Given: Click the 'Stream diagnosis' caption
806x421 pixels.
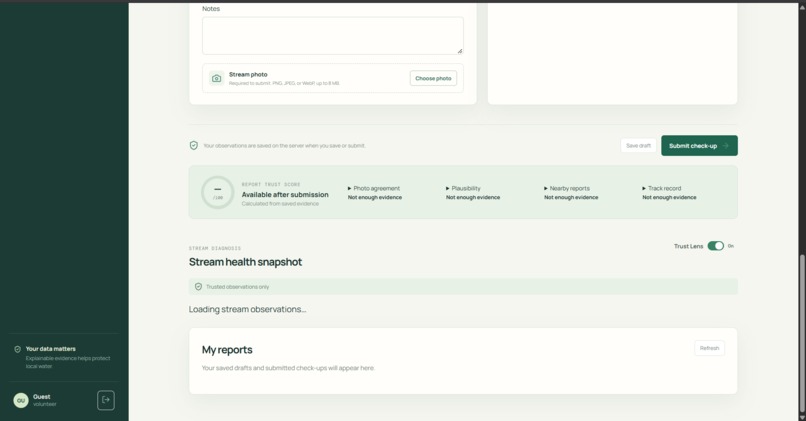Looking at the screenshot, I should 215,248.
